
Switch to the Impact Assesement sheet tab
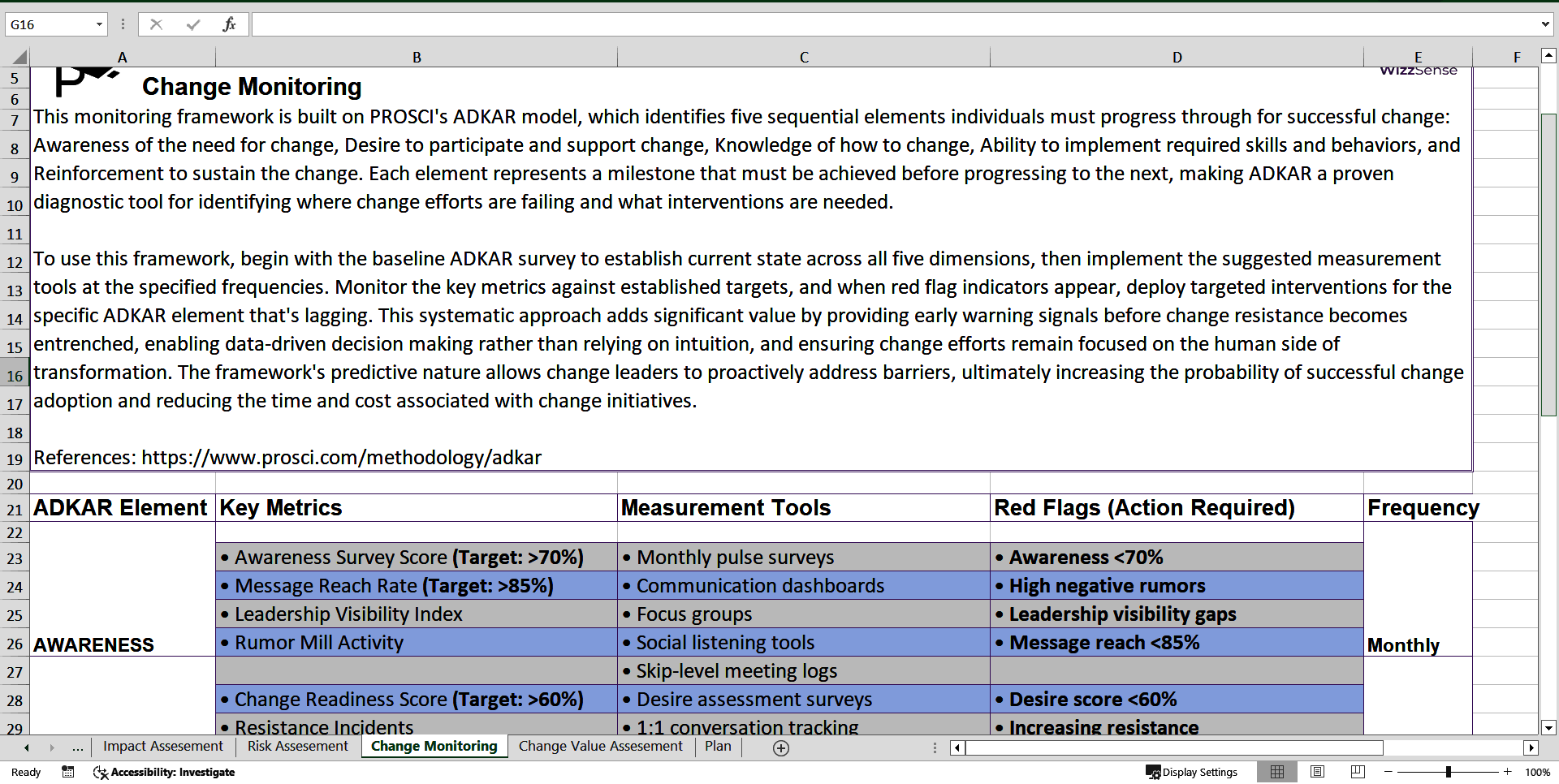point(163,746)
